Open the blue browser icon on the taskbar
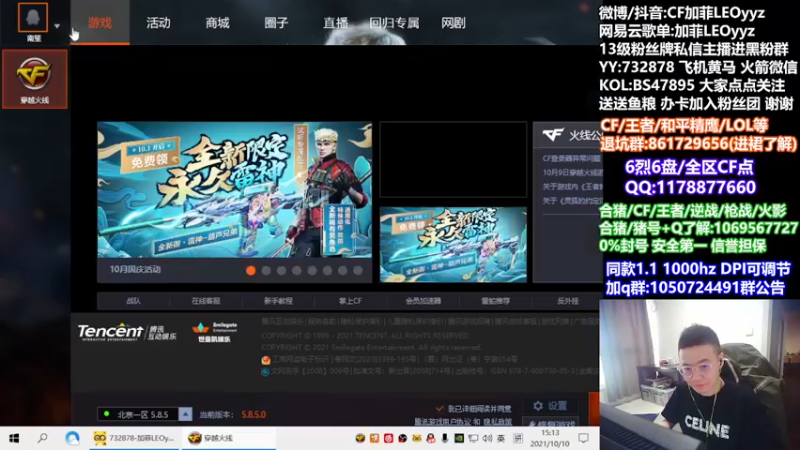The image size is (800, 450). [x=72, y=438]
